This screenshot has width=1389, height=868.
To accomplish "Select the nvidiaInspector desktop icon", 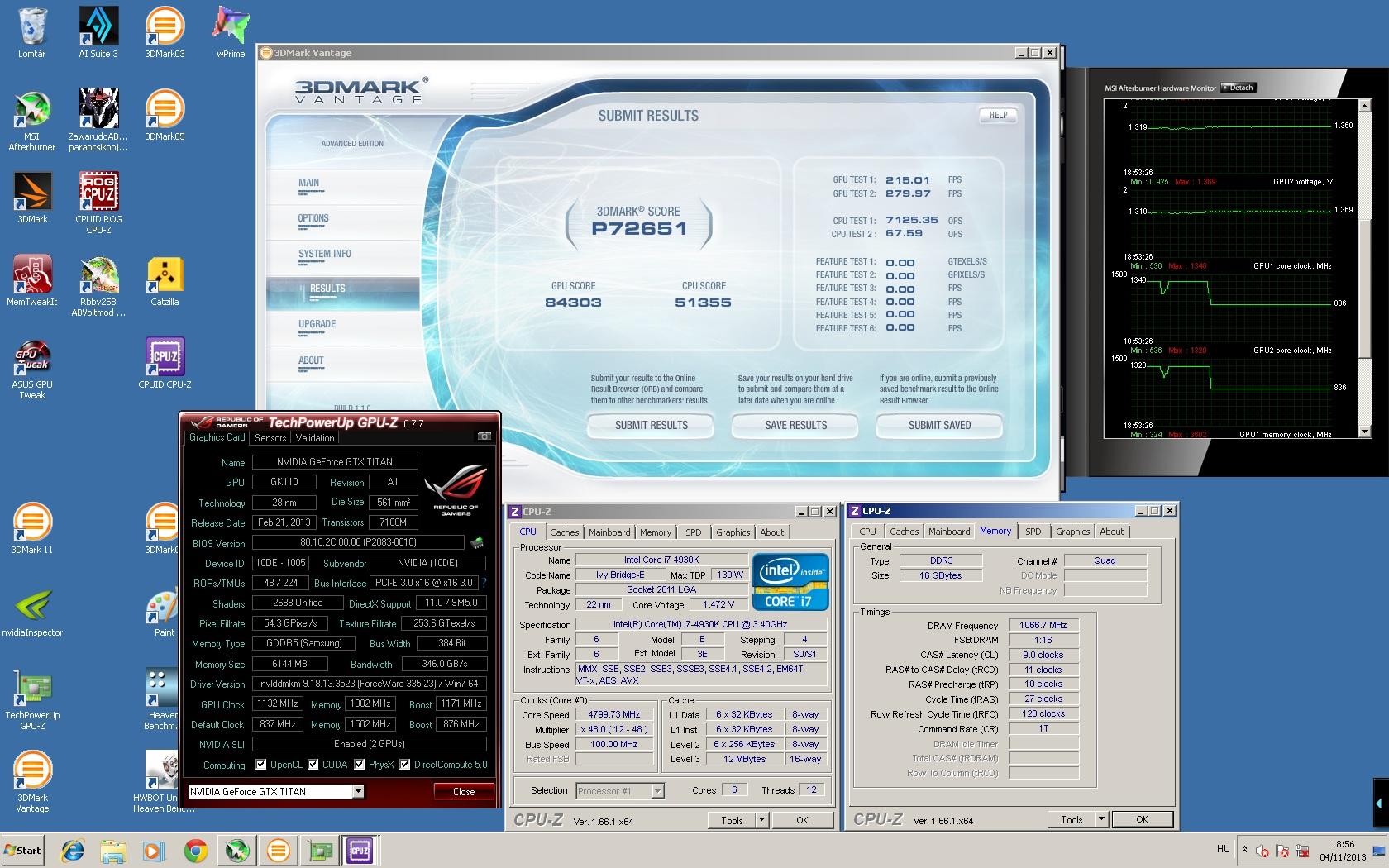I will pos(31,612).
